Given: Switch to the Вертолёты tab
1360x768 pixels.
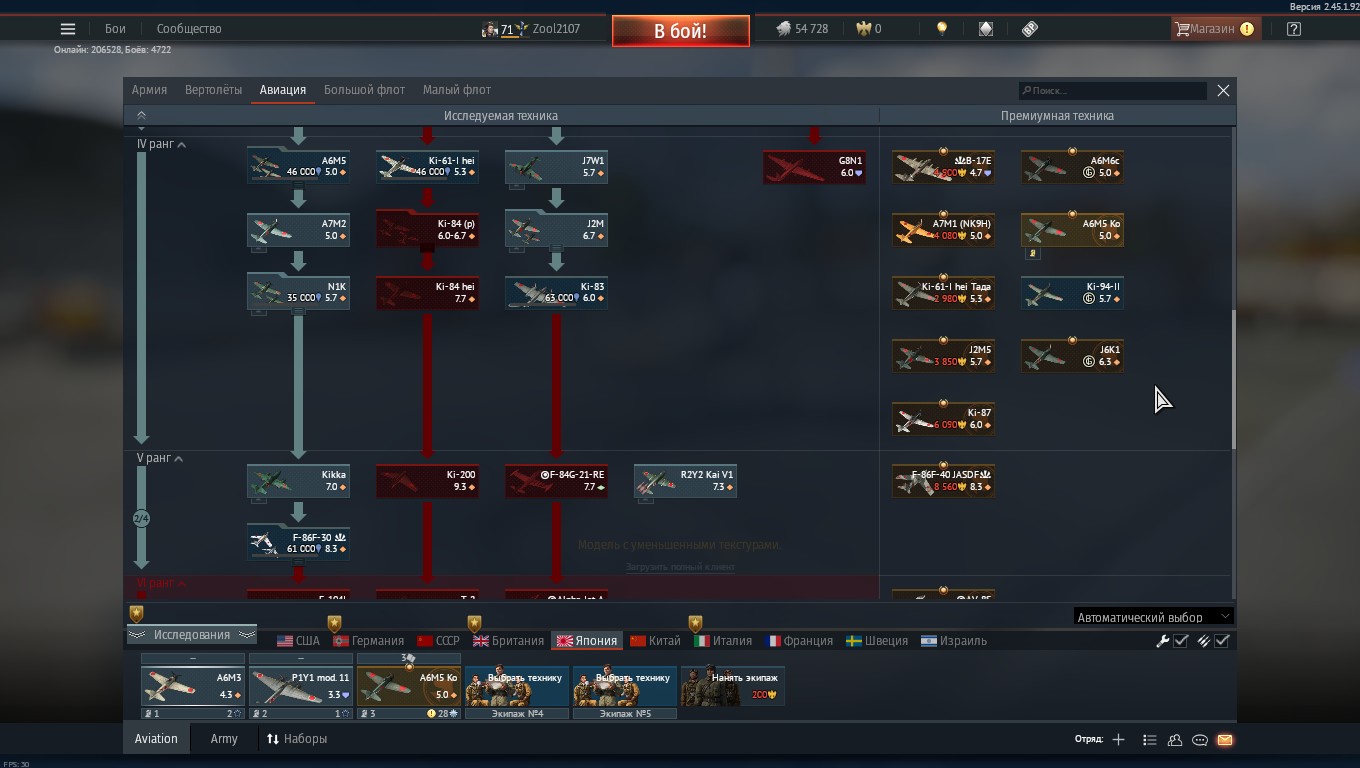Looking at the screenshot, I should (213, 90).
